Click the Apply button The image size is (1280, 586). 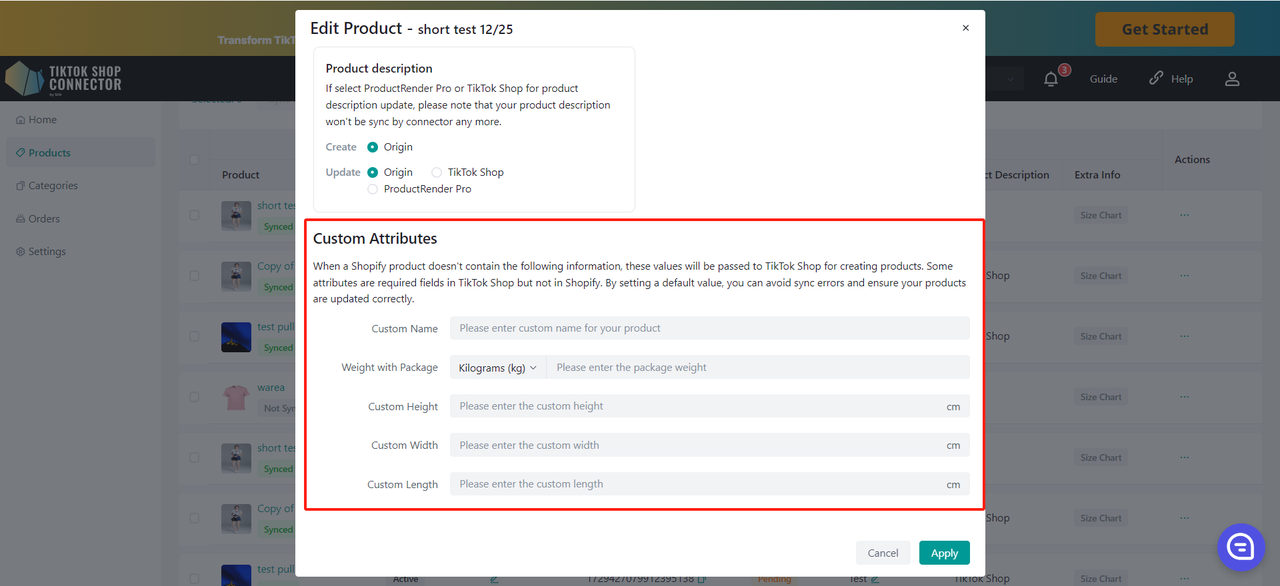(944, 553)
